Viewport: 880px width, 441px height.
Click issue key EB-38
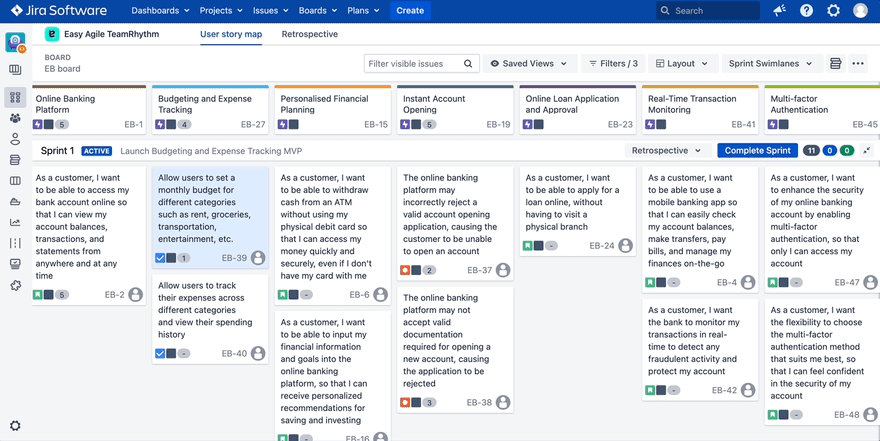coord(479,402)
